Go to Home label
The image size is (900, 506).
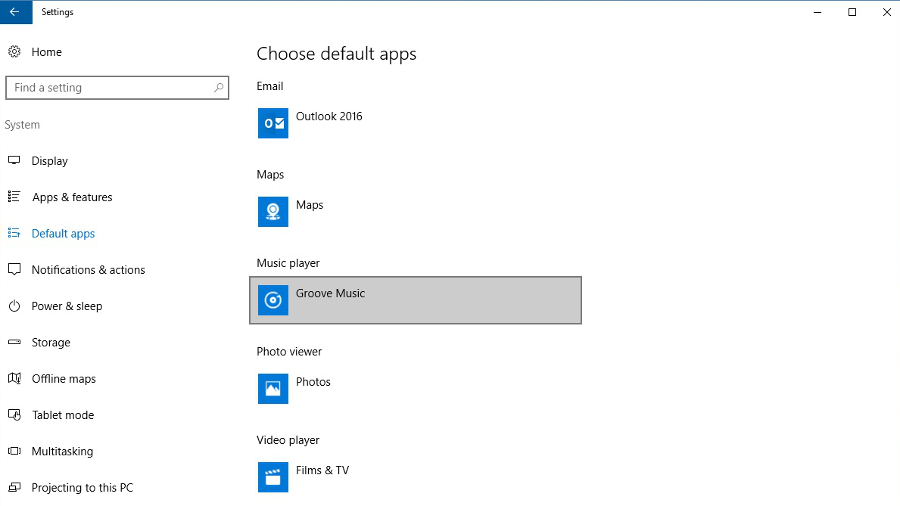pos(46,52)
